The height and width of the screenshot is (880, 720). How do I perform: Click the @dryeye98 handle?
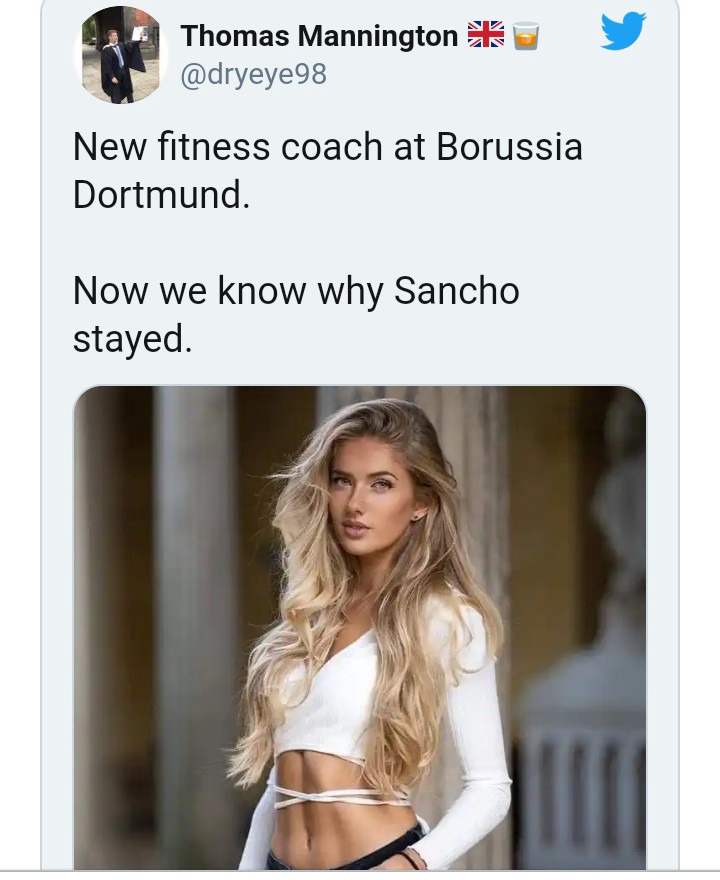253,74
